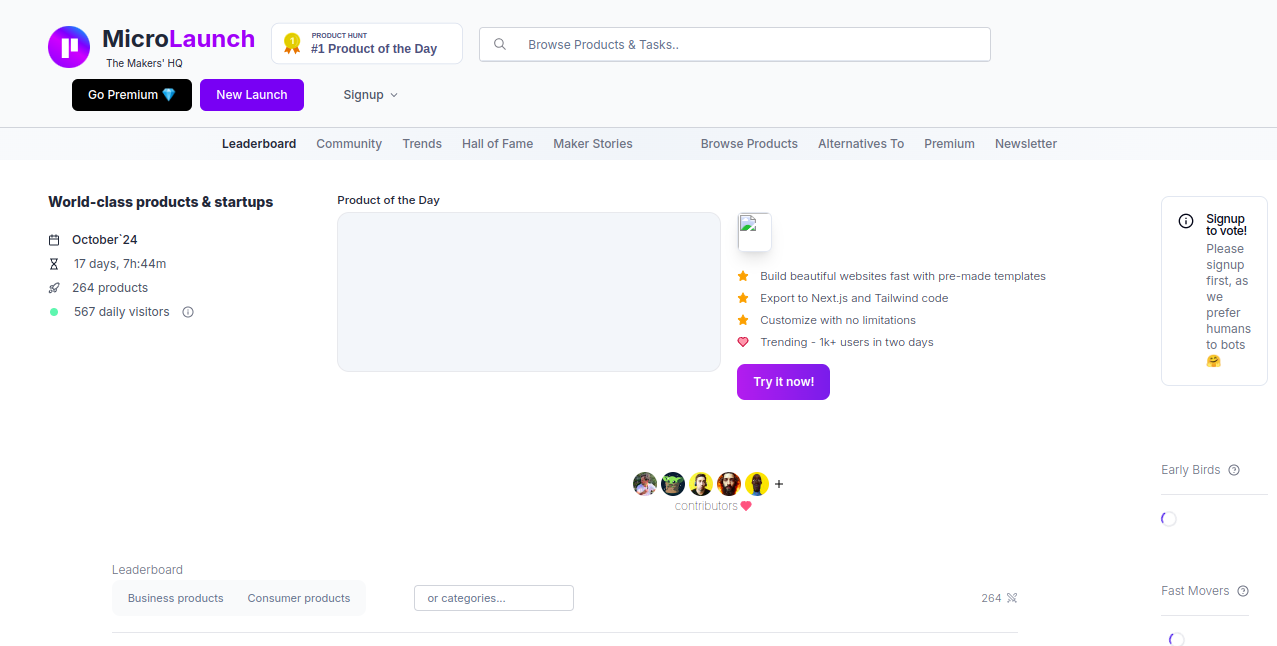Viewport: 1277px width, 646px height.
Task: Click the fourth contributor avatar
Action: click(729, 484)
